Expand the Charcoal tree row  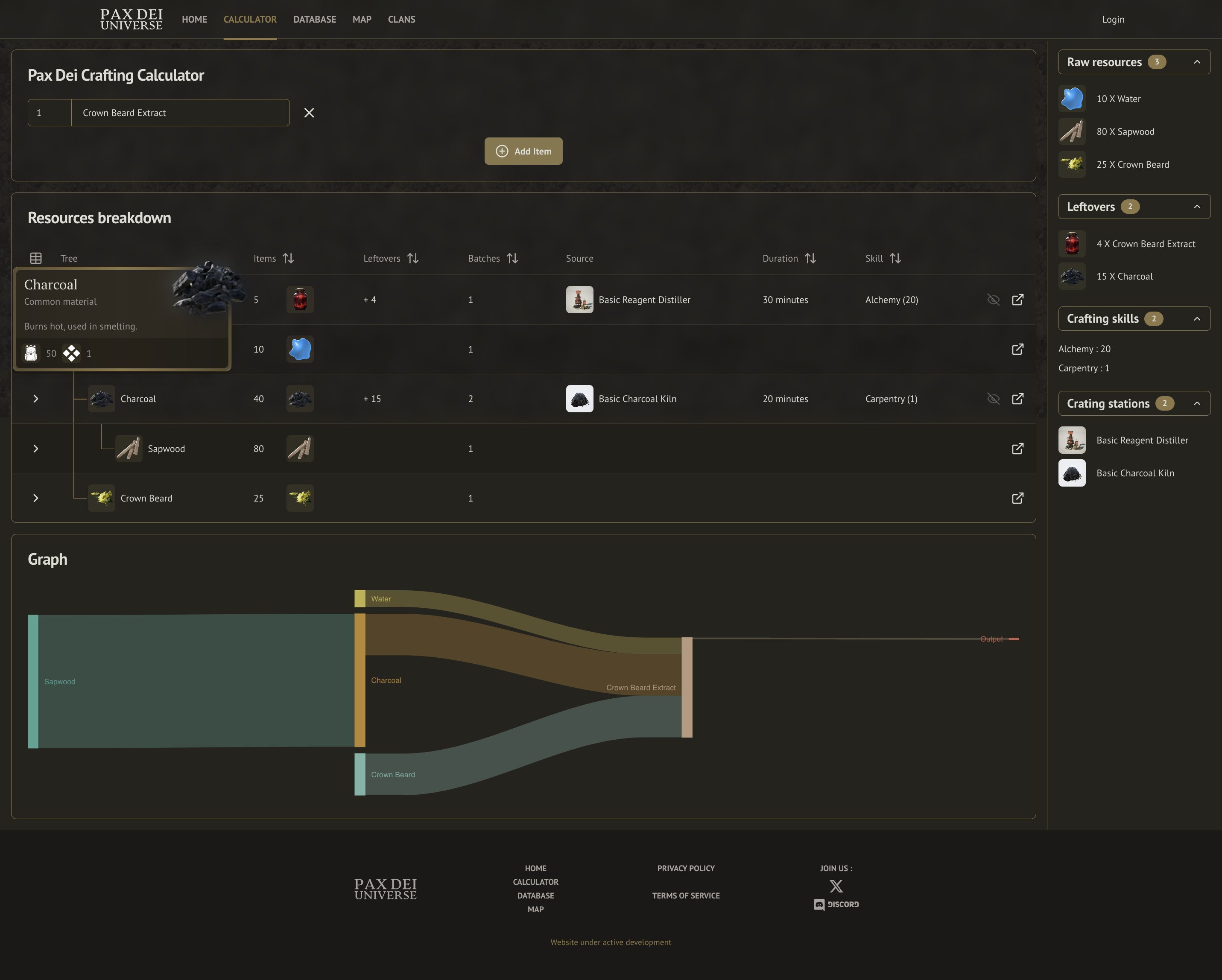tap(36, 399)
